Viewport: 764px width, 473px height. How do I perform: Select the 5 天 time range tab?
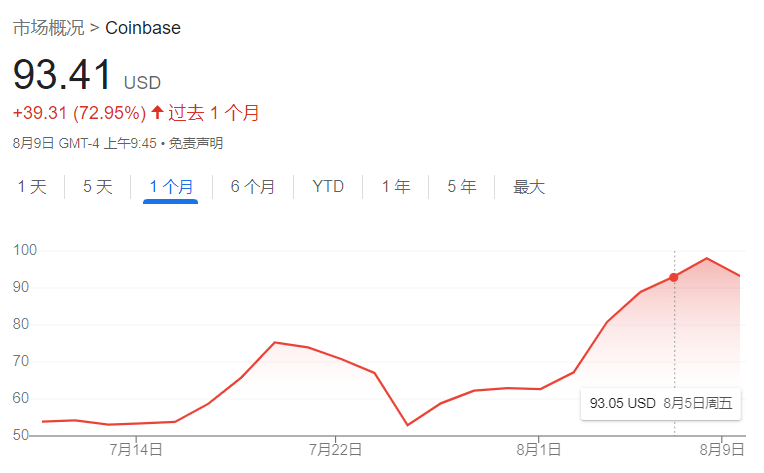pyautogui.click(x=97, y=187)
